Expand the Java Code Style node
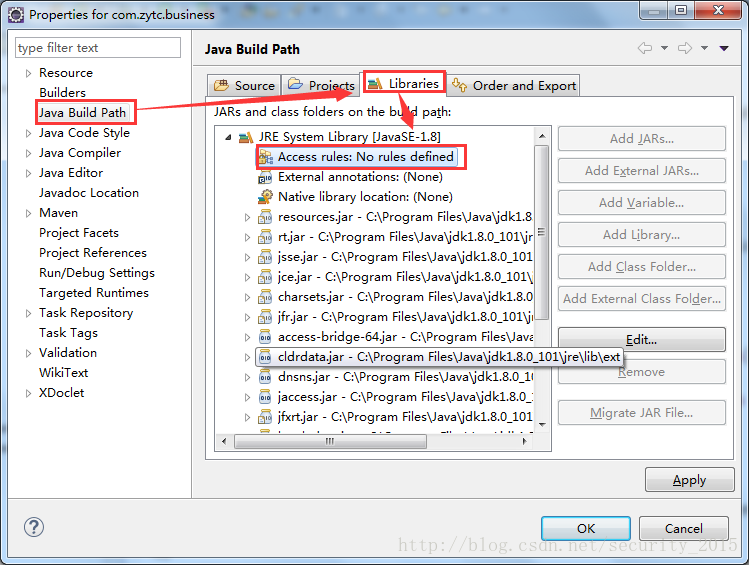The height and width of the screenshot is (565, 749). tap(28, 133)
